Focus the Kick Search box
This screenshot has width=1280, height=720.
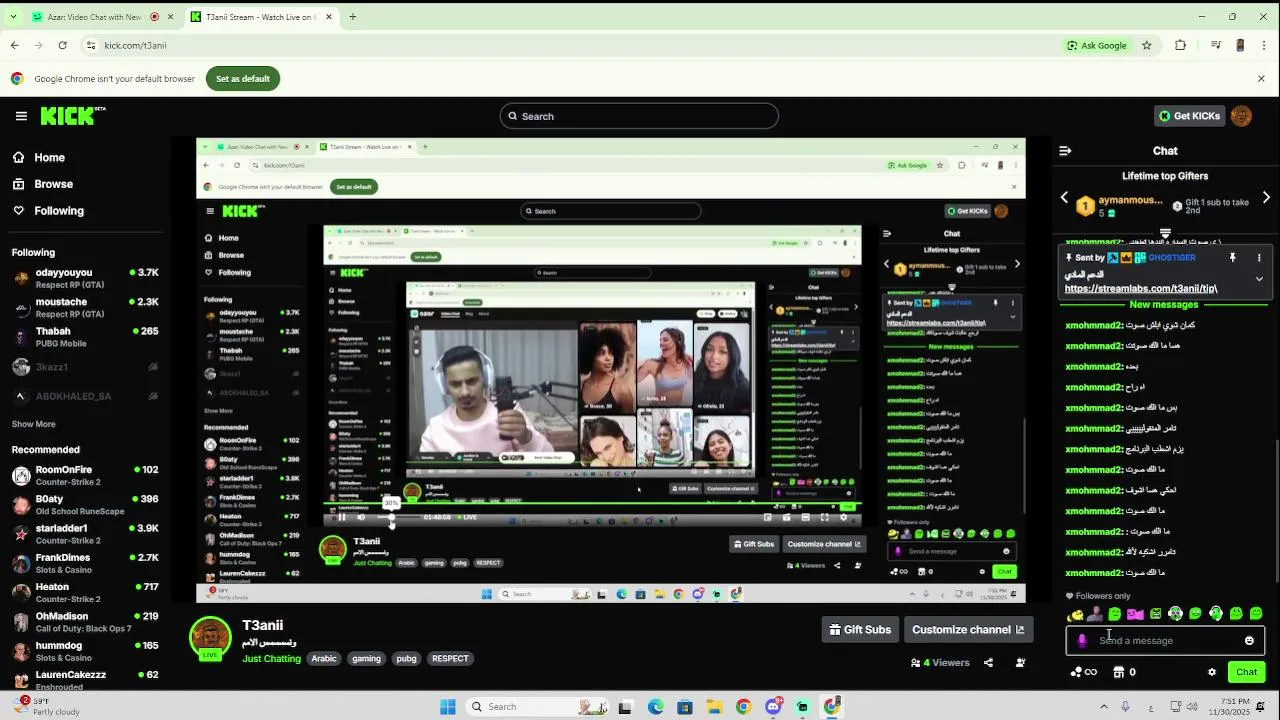click(x=639, y=116)
